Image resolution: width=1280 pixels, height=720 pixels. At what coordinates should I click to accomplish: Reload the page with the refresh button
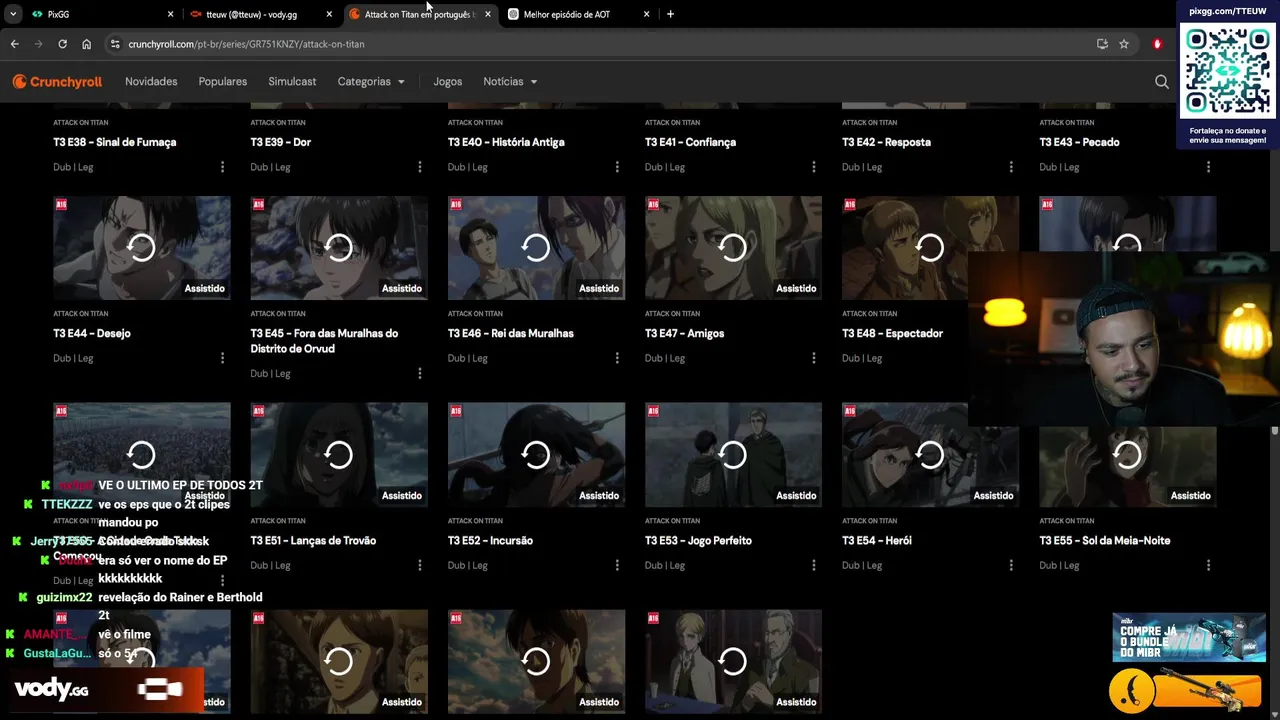(62, 44)
